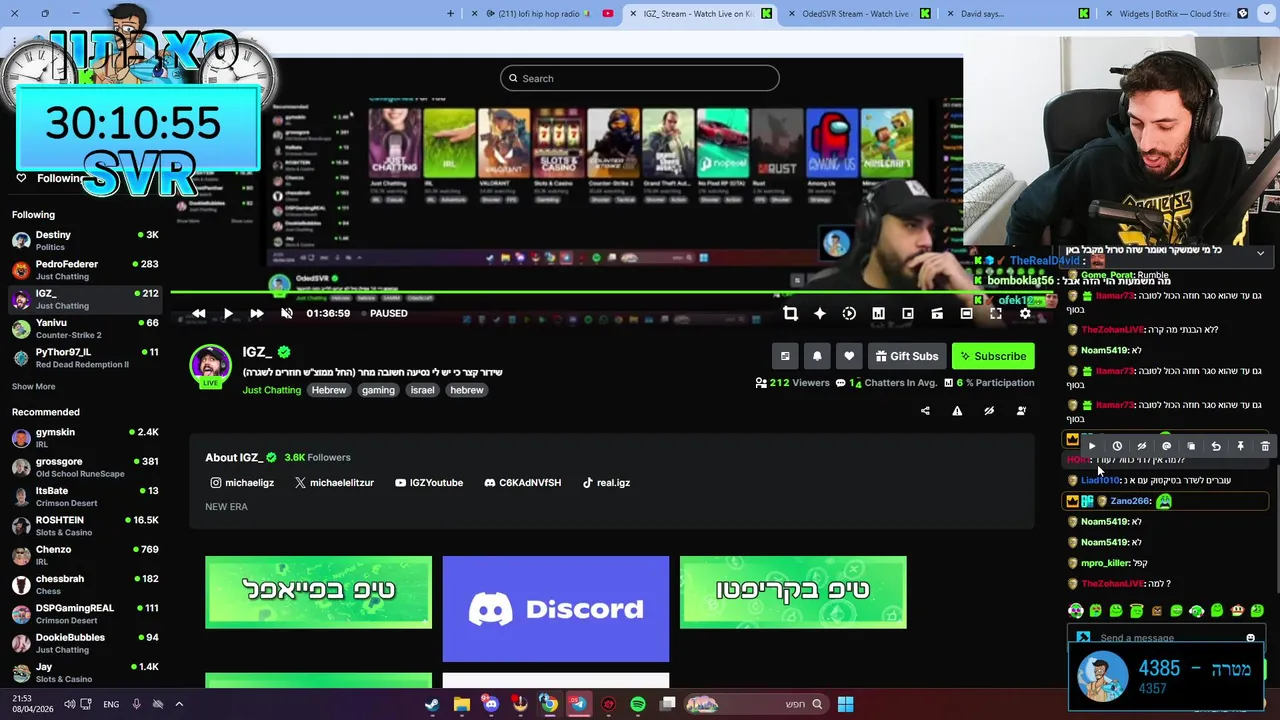Click the user icon below Participation

pos(1021,411)
